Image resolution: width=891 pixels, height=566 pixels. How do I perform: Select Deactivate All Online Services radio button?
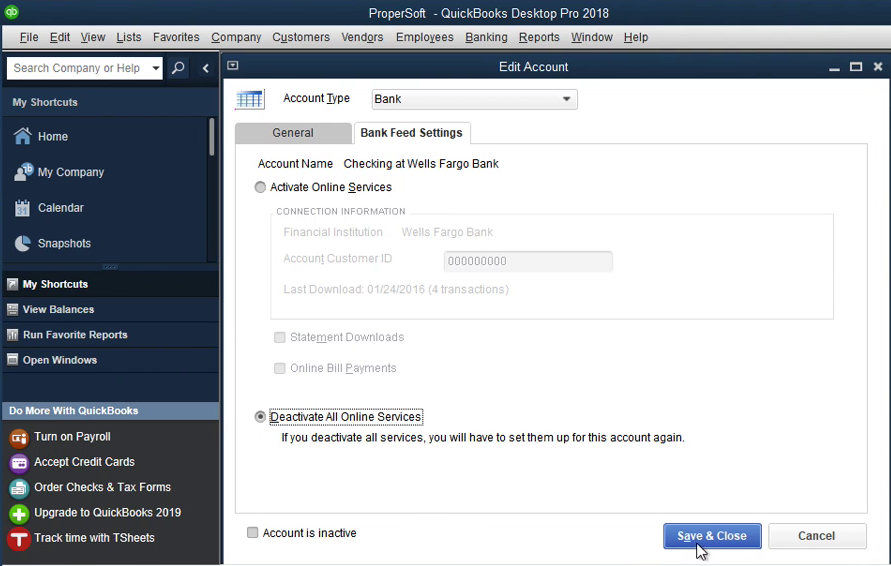[x=260, y=417]
